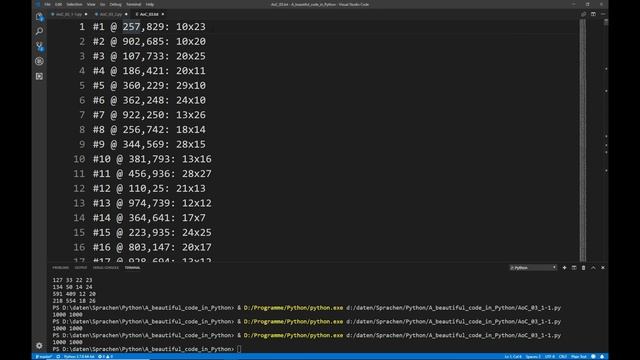Click the split editor icon

coord(593,14)
